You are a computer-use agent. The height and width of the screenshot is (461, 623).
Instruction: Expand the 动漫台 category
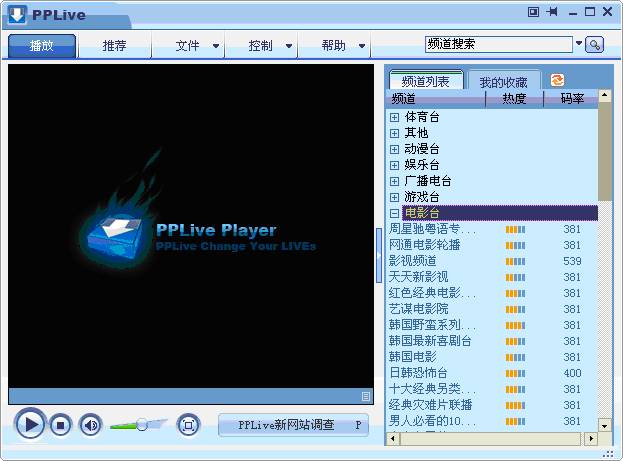pyautogui.click(x=394, y=149)
